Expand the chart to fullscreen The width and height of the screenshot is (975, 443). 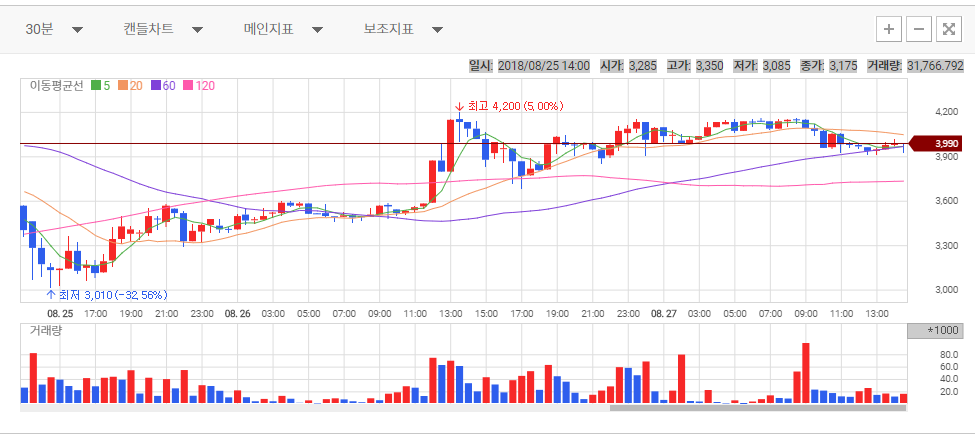[x=948, y=29]
